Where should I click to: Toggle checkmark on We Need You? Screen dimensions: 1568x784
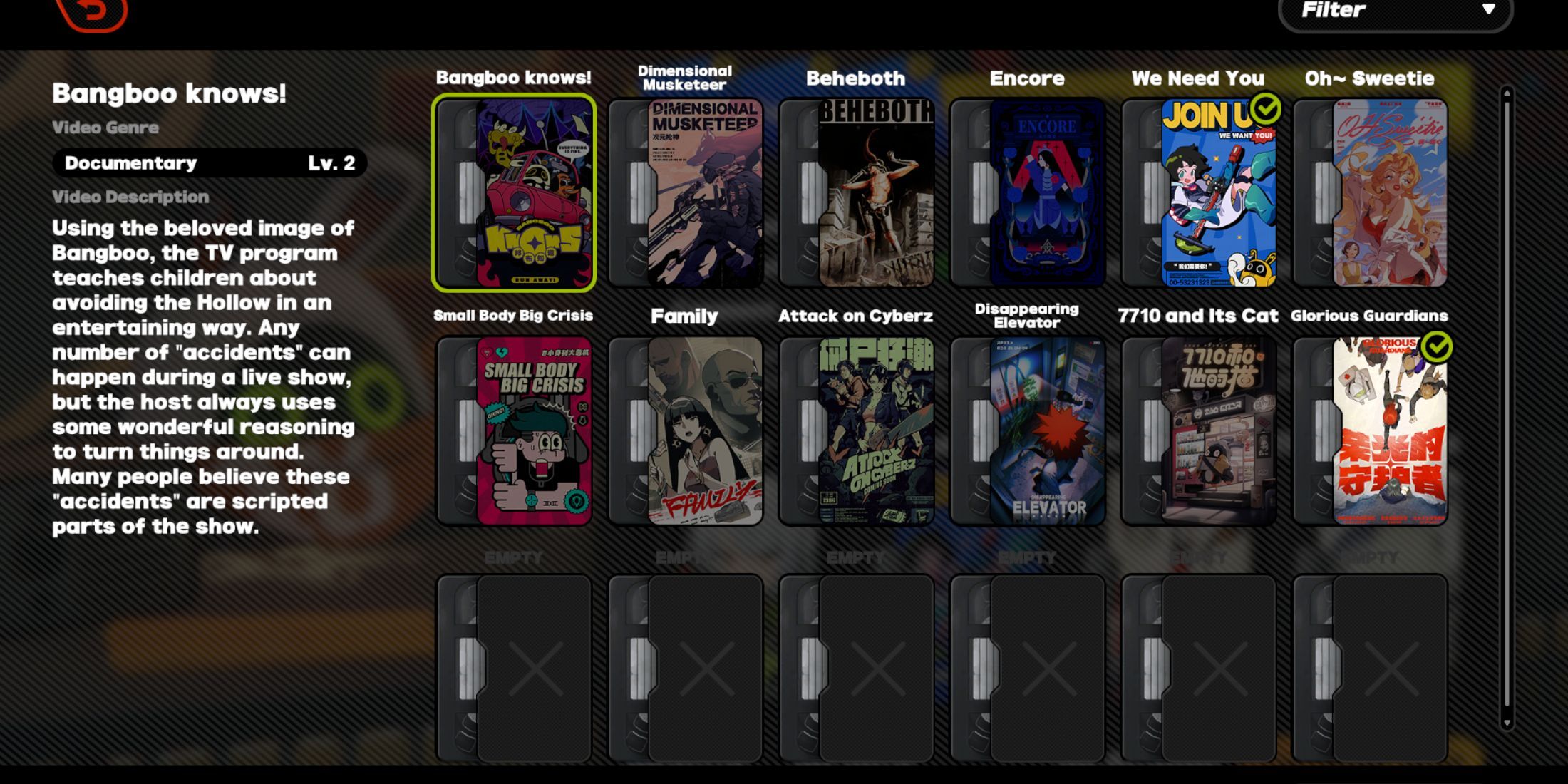(x=1268, y=105)
